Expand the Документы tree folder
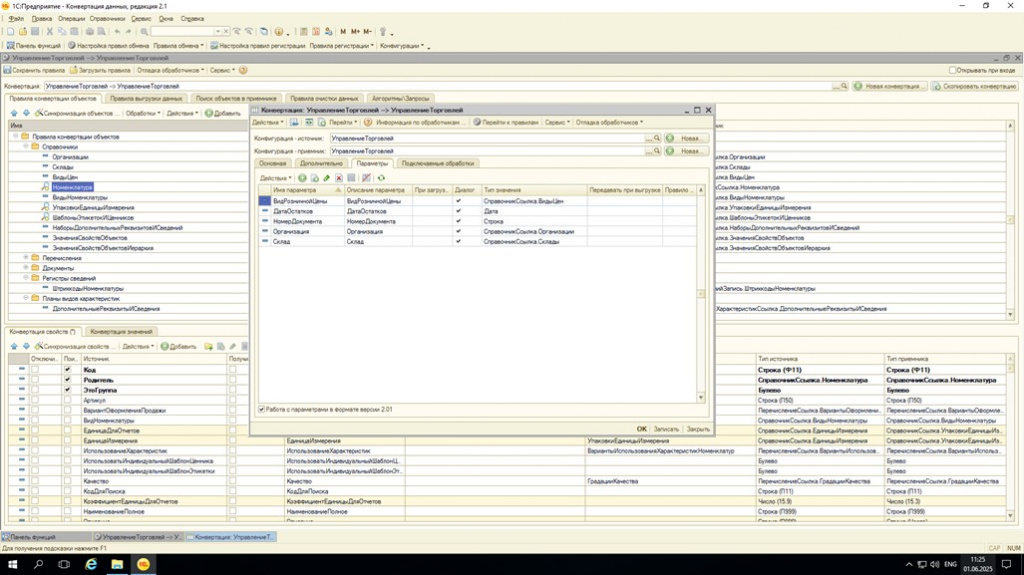The image size is (1024, 575). click(25, 268)
